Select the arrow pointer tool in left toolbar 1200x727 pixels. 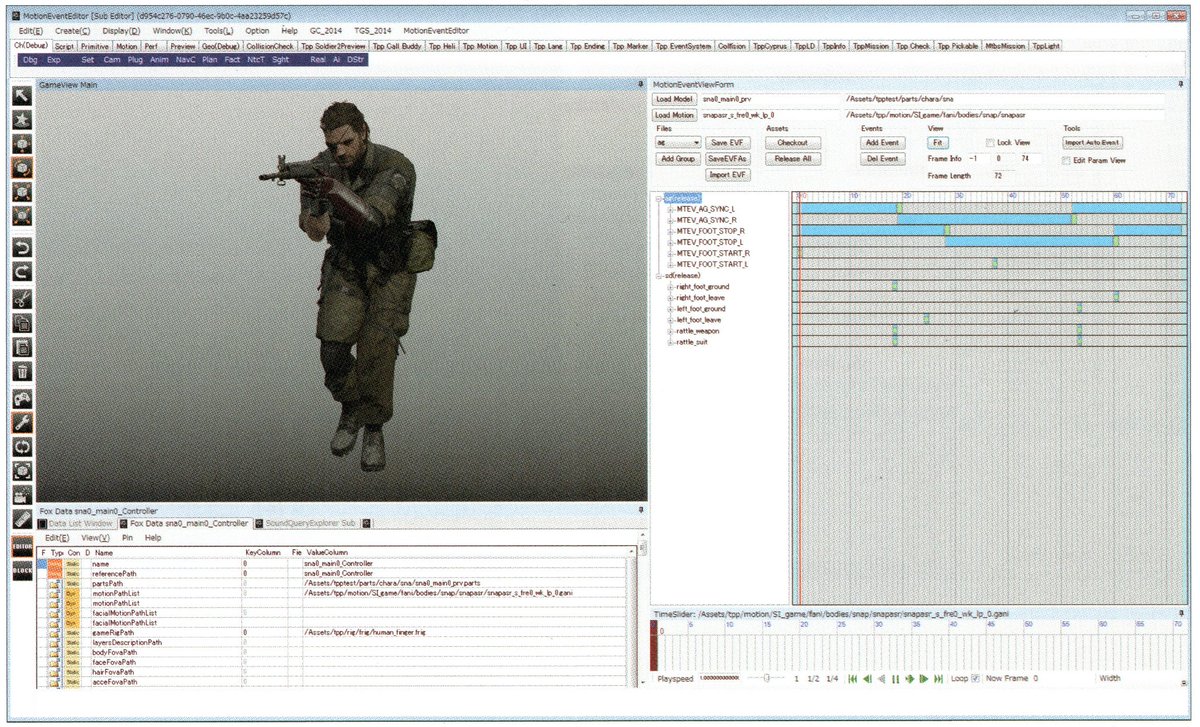(x=22, y=96)
